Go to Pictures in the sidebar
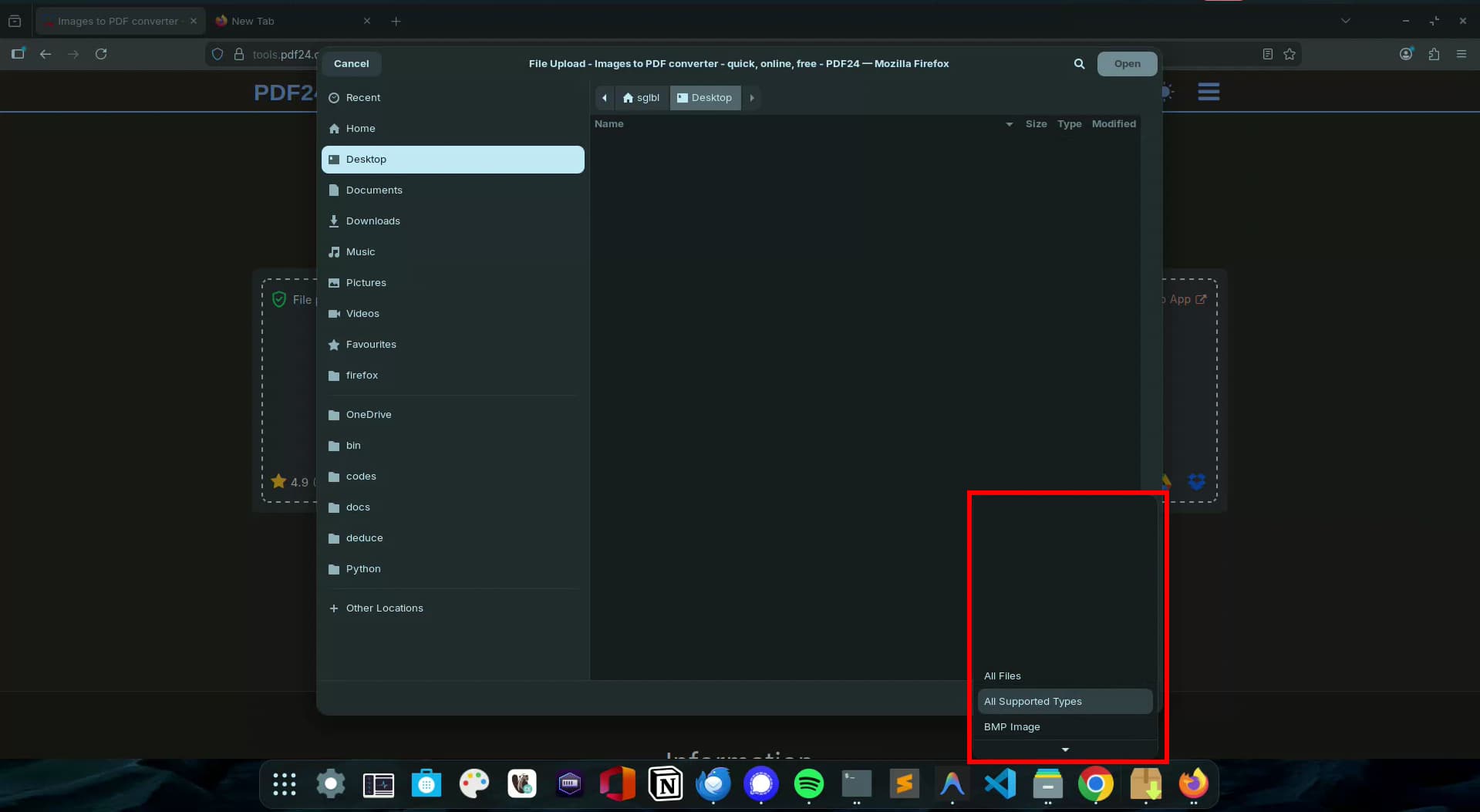 tap(366, 282)
